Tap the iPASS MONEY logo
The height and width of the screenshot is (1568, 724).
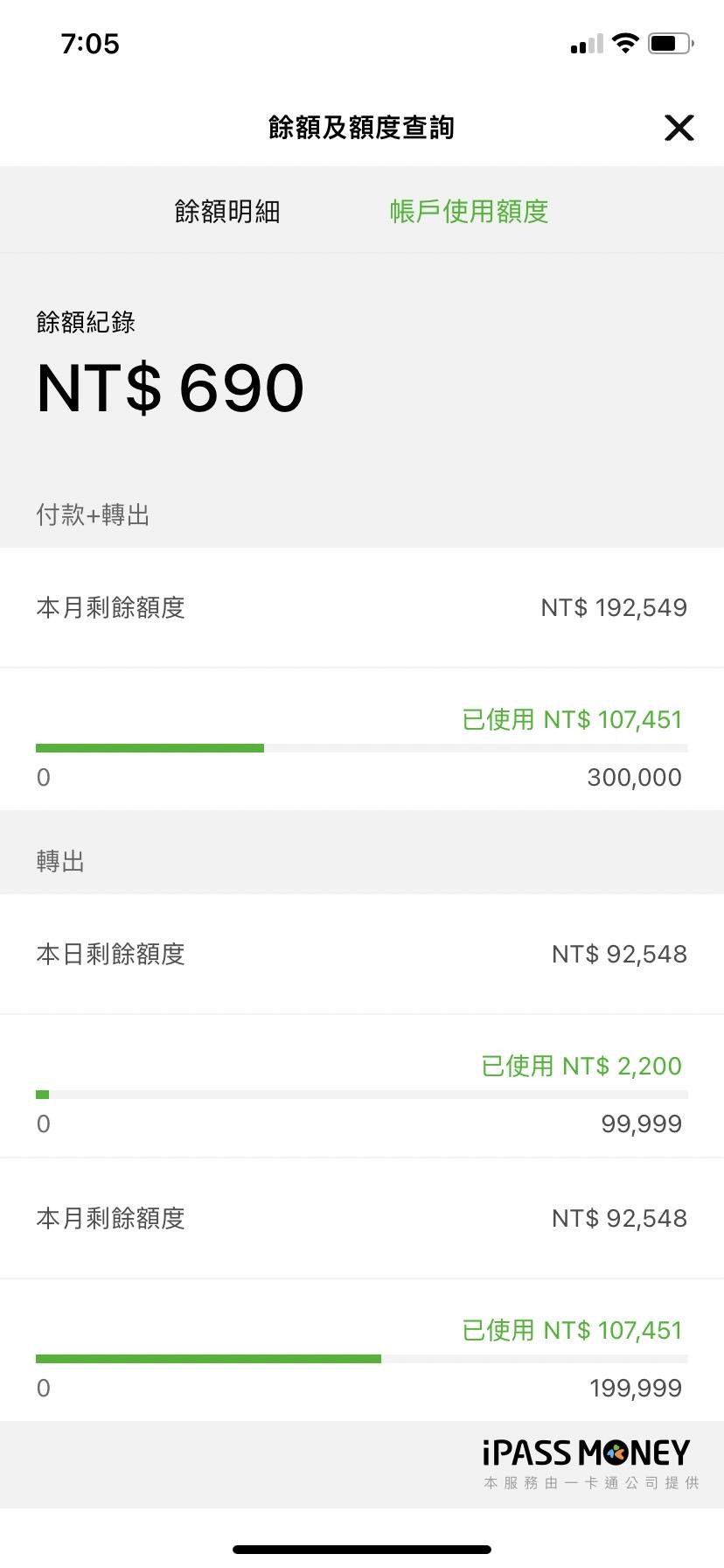pyautogui.click(x=586, y=1454)
